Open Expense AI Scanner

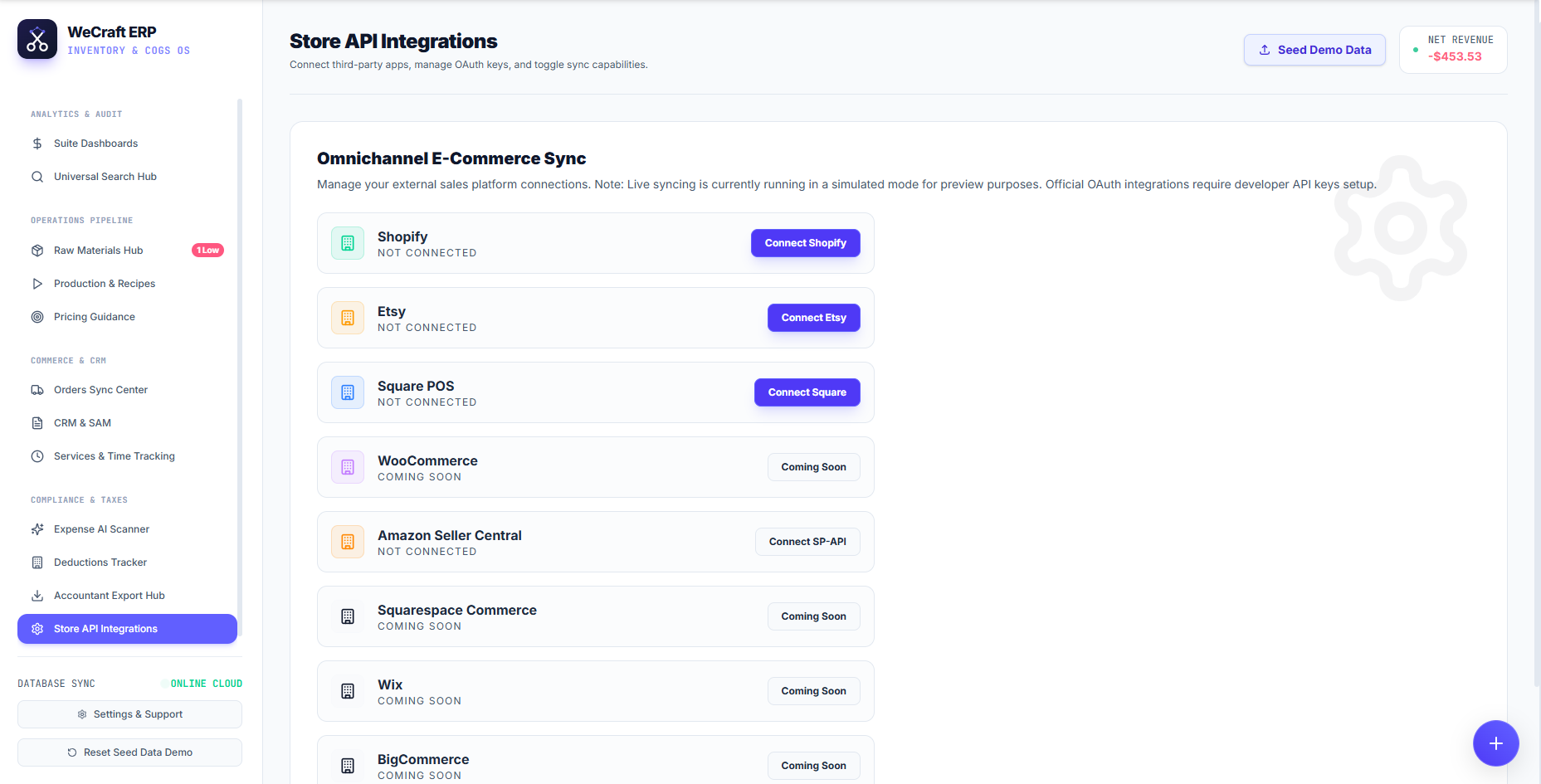pyautogui.click(x=127, y=529)
